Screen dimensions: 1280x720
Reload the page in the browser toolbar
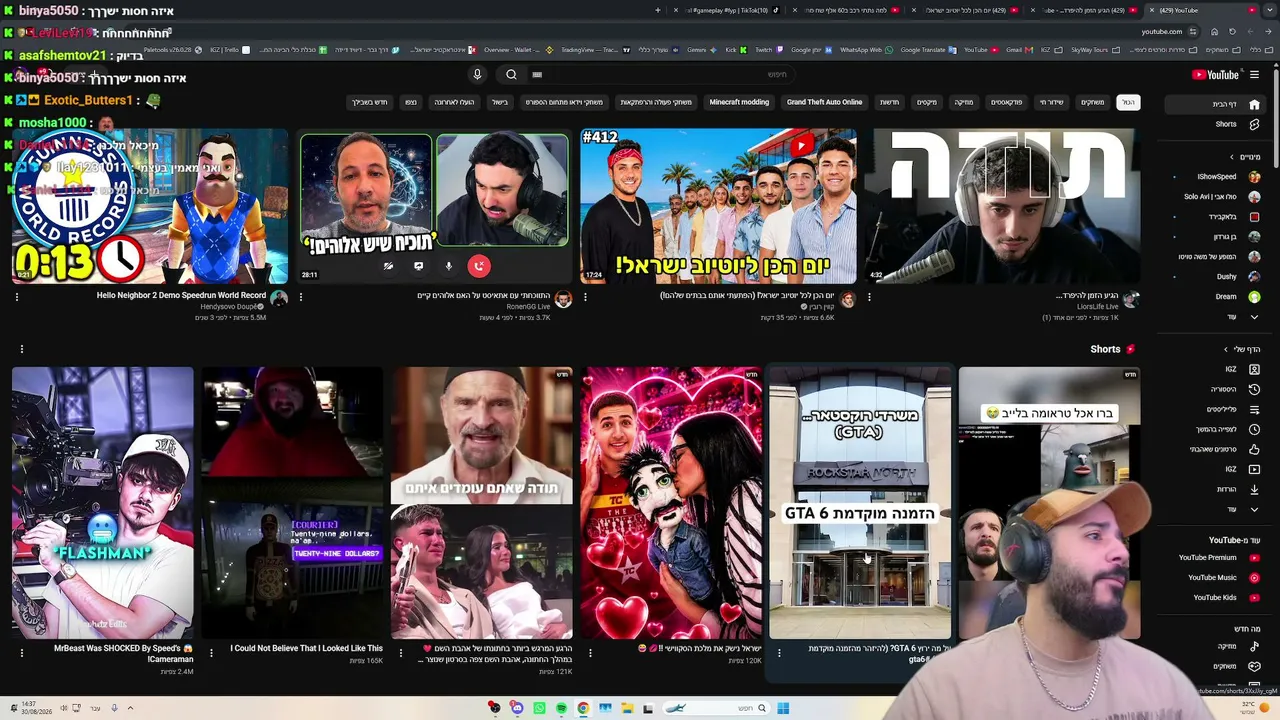point(1232,31)
